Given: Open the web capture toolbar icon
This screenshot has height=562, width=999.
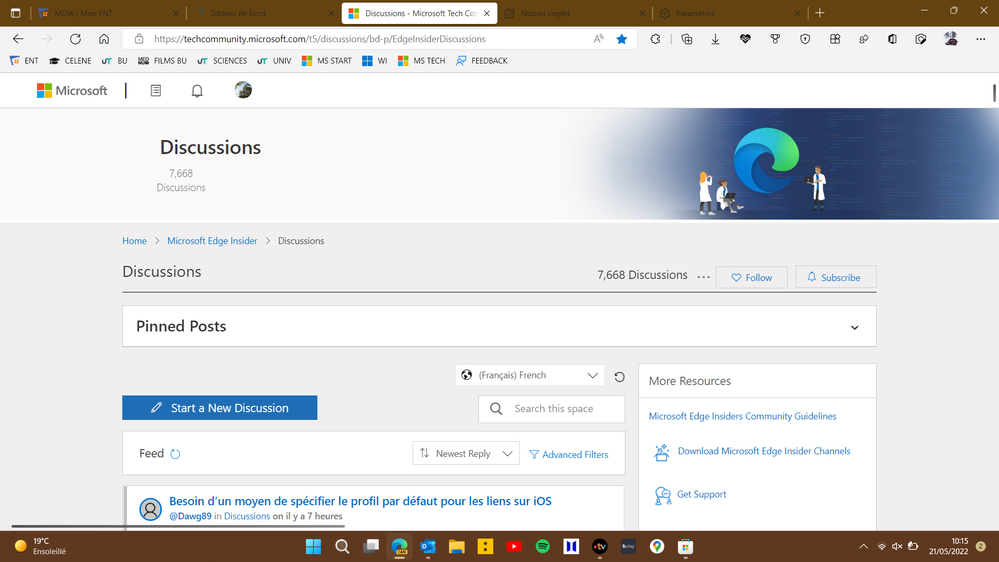Looking at the screenshot, I should (921, 39).
